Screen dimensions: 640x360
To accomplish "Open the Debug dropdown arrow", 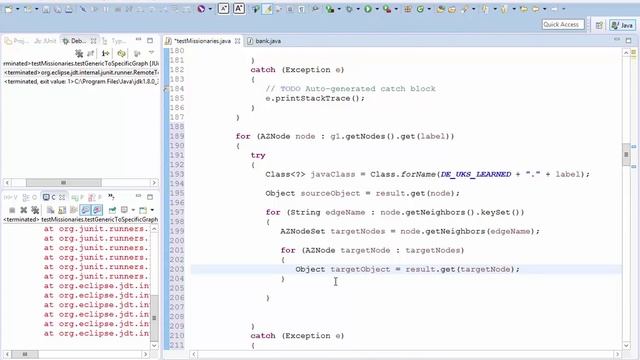I will [358, 9].
